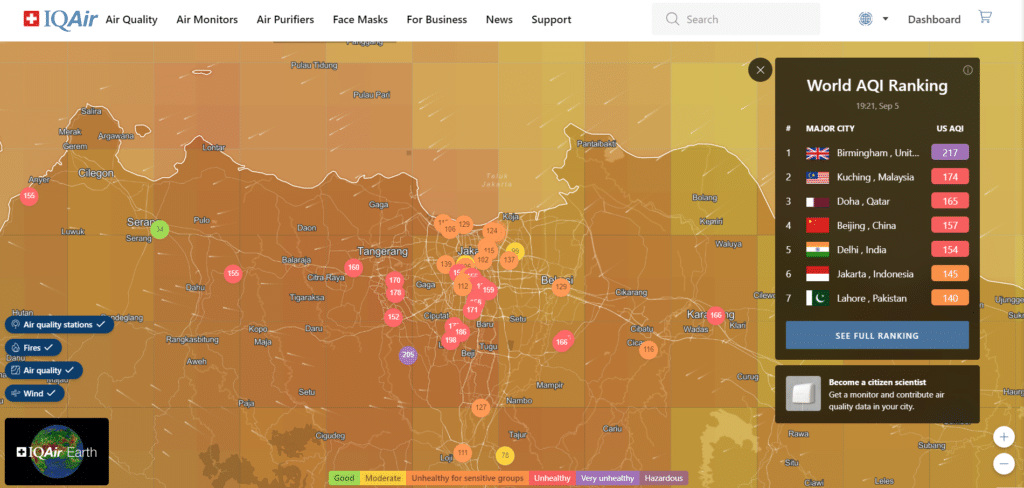Select Kuching, Malaysia ranking row
Image resolution: width=1024 pixels, height=488 pixels.
tap(877, 177)
